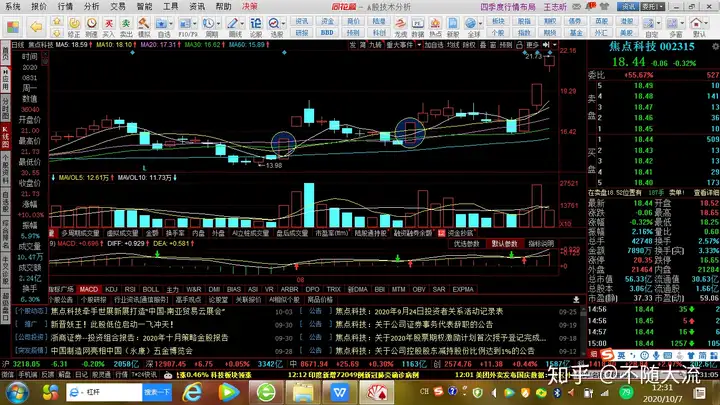Switch to the BOLL indicator tab

click(150, 289)
